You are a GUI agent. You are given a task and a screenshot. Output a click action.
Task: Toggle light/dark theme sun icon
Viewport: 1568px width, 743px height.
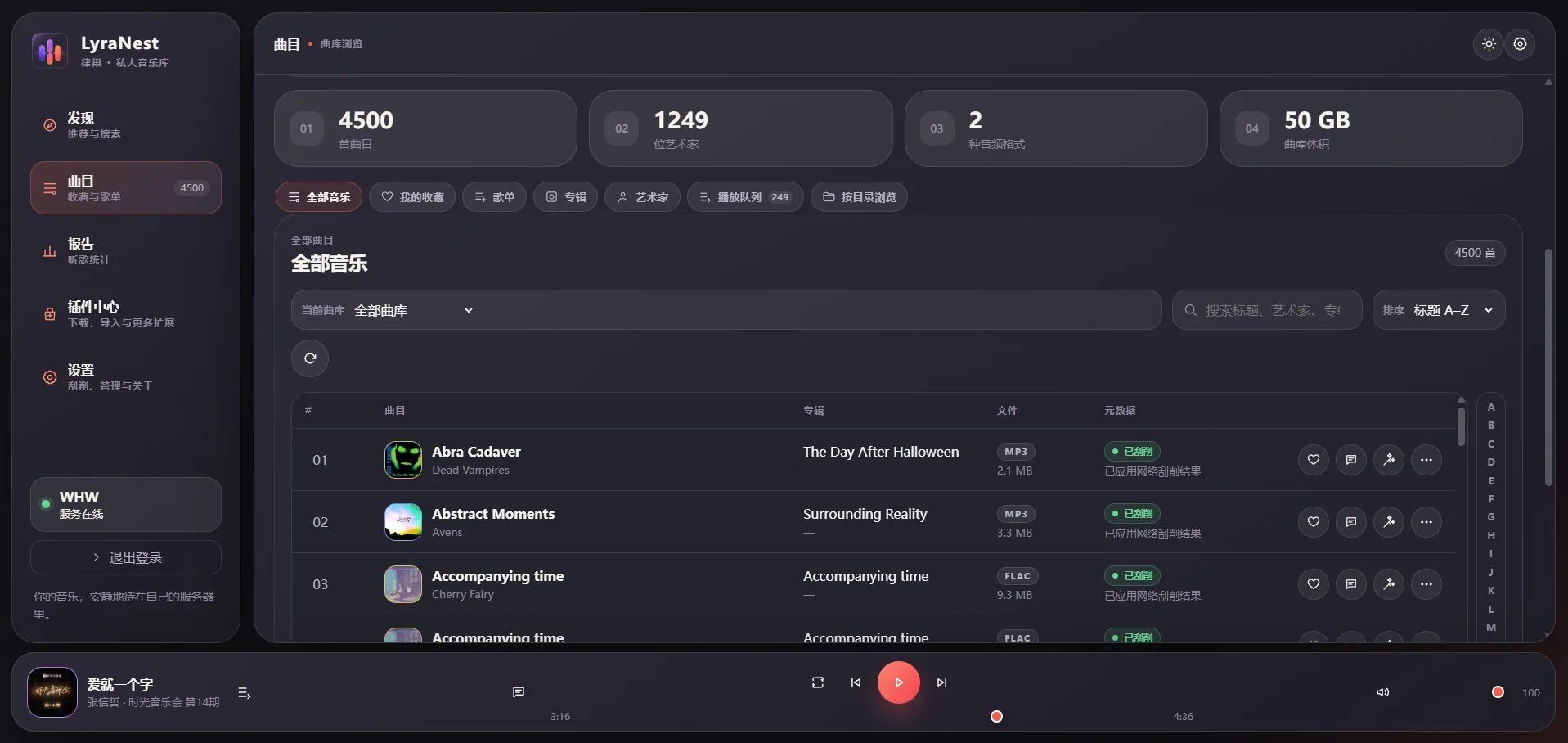(1489, 44)
